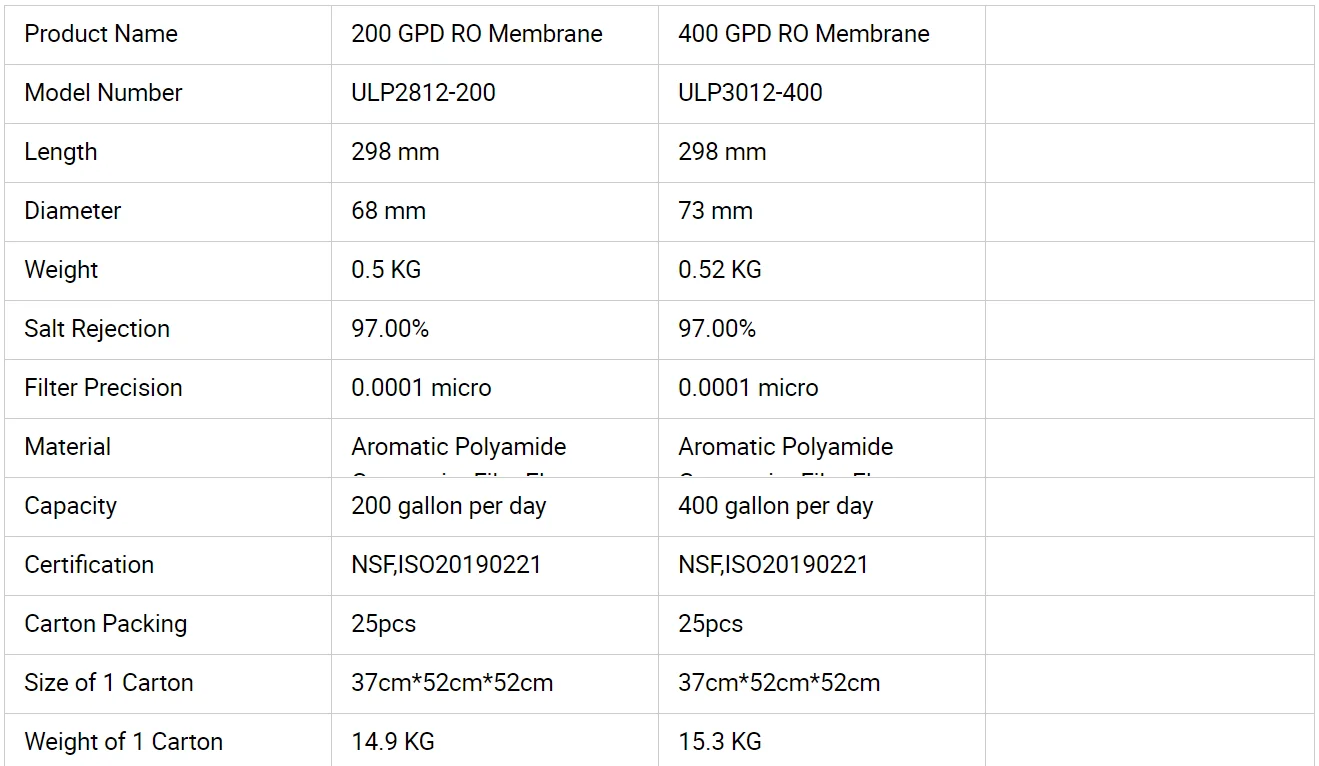Select the "Size of 1 Carton" label
1319x766 pixels.
(109, 683)
